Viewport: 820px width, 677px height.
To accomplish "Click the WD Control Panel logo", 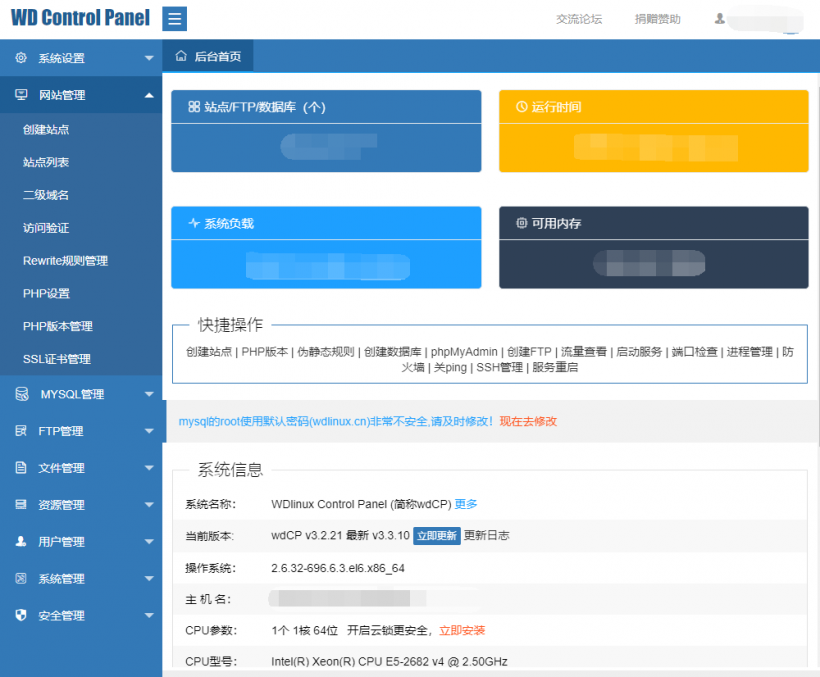I will (x=80, y=18).
